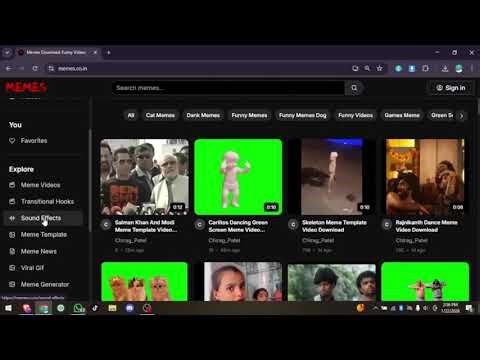The width and height of the screenshot is (480, 360).
Task: Click channel avatar beside Carlitos Dancing video
Action: click(x=200, y=225)
